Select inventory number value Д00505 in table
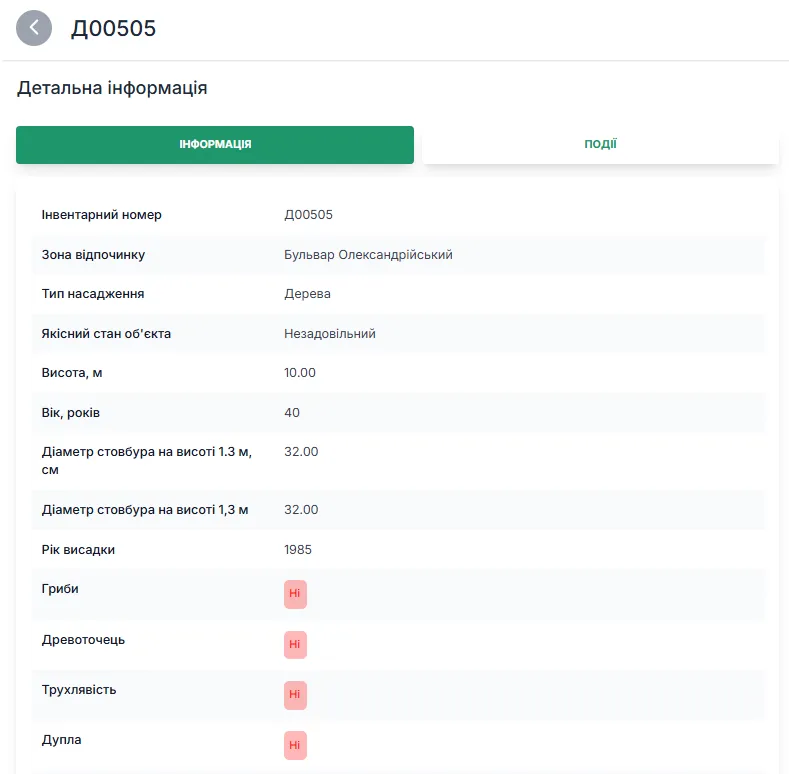The width and height of the screenshot is (789, 774). pos(308,215)
